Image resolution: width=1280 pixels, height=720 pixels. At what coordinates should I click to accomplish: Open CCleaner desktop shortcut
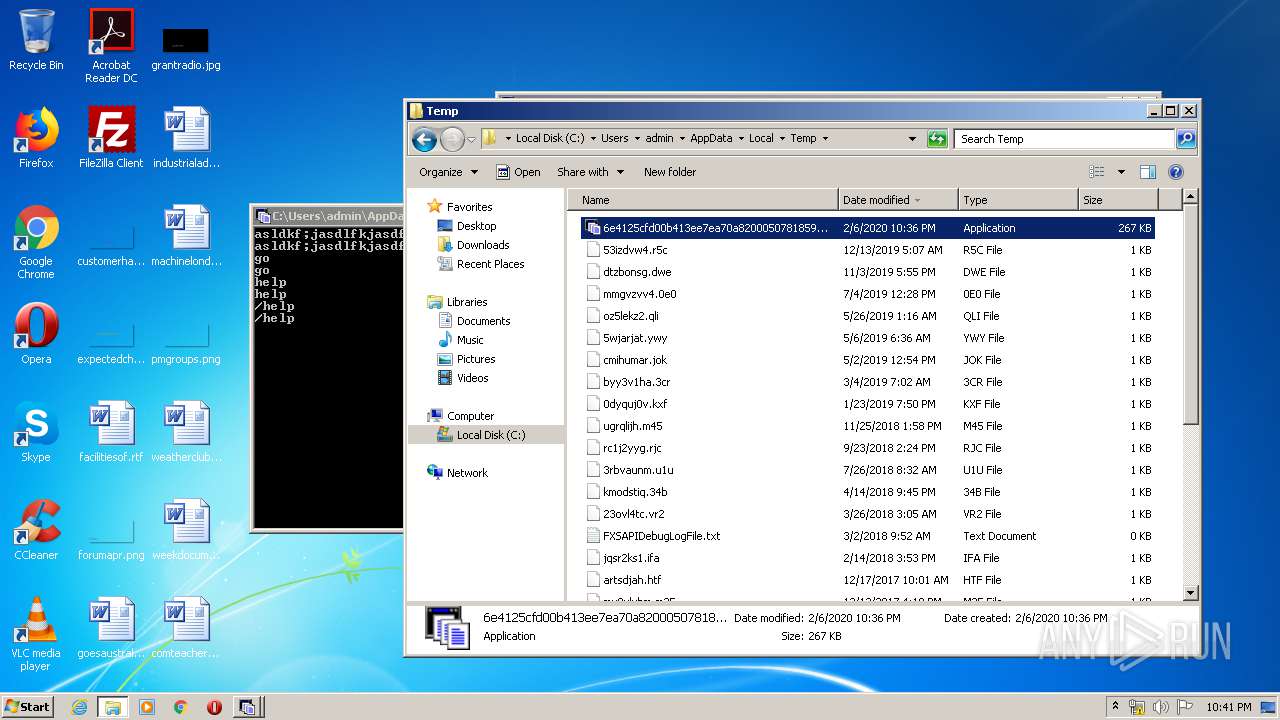pos(36,530)
